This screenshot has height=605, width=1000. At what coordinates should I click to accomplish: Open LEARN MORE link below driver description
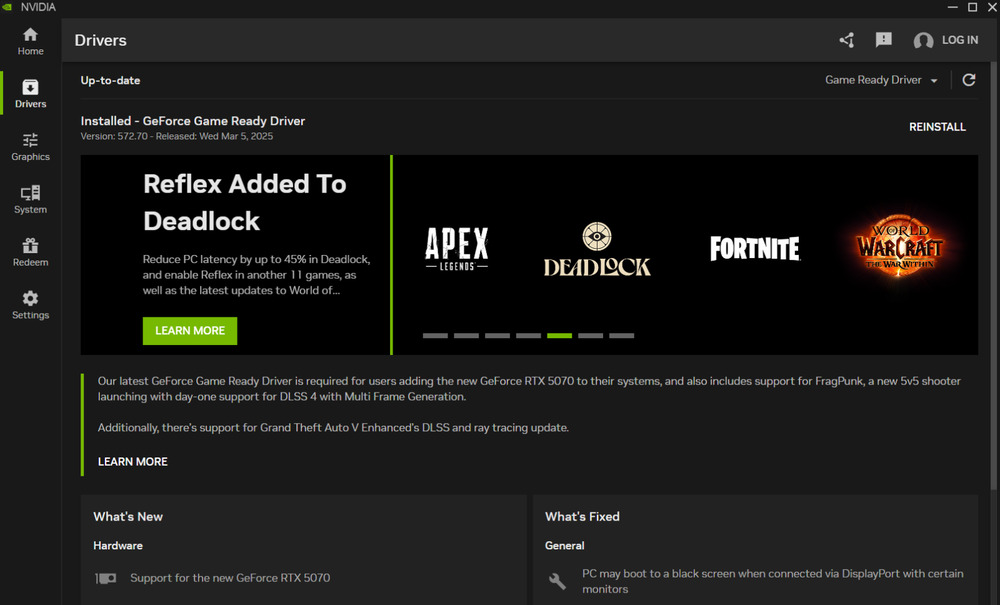tap(133, 462)
